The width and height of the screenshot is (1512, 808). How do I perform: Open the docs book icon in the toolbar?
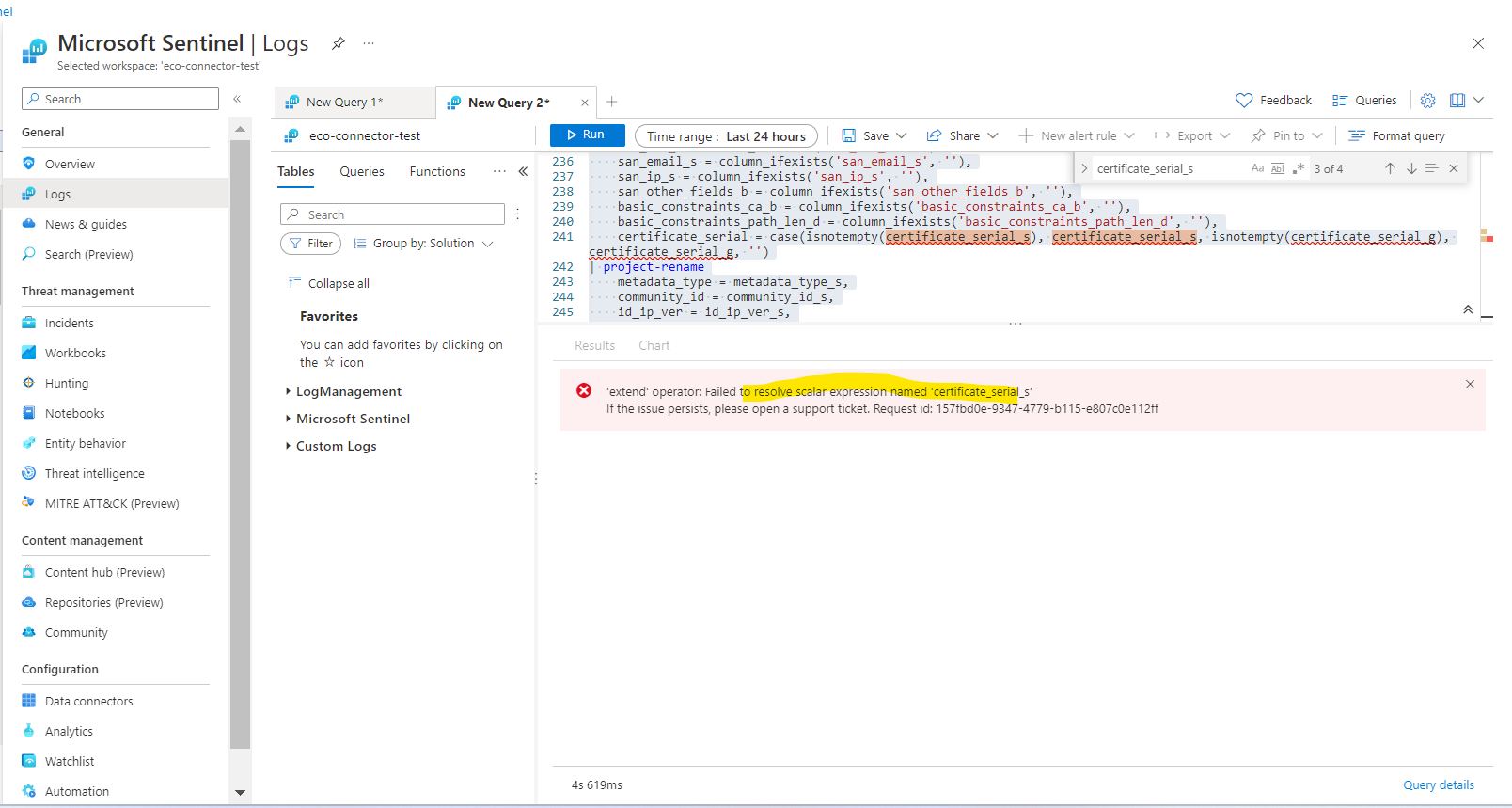point(1457,101)
